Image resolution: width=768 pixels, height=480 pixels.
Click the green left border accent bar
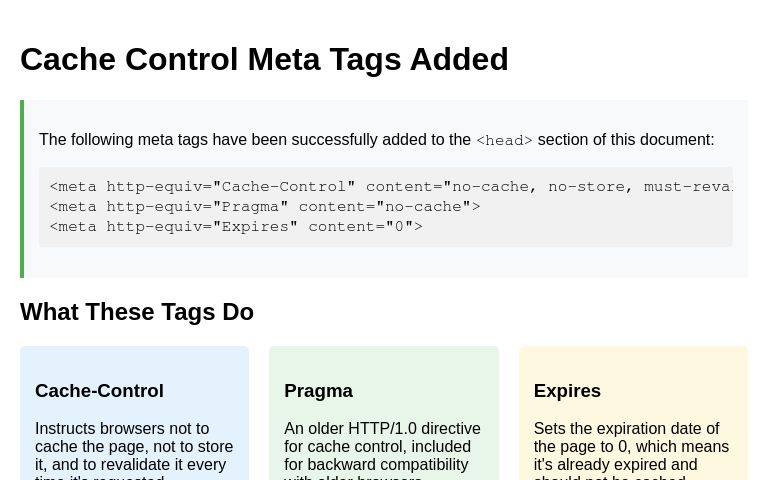22,189
